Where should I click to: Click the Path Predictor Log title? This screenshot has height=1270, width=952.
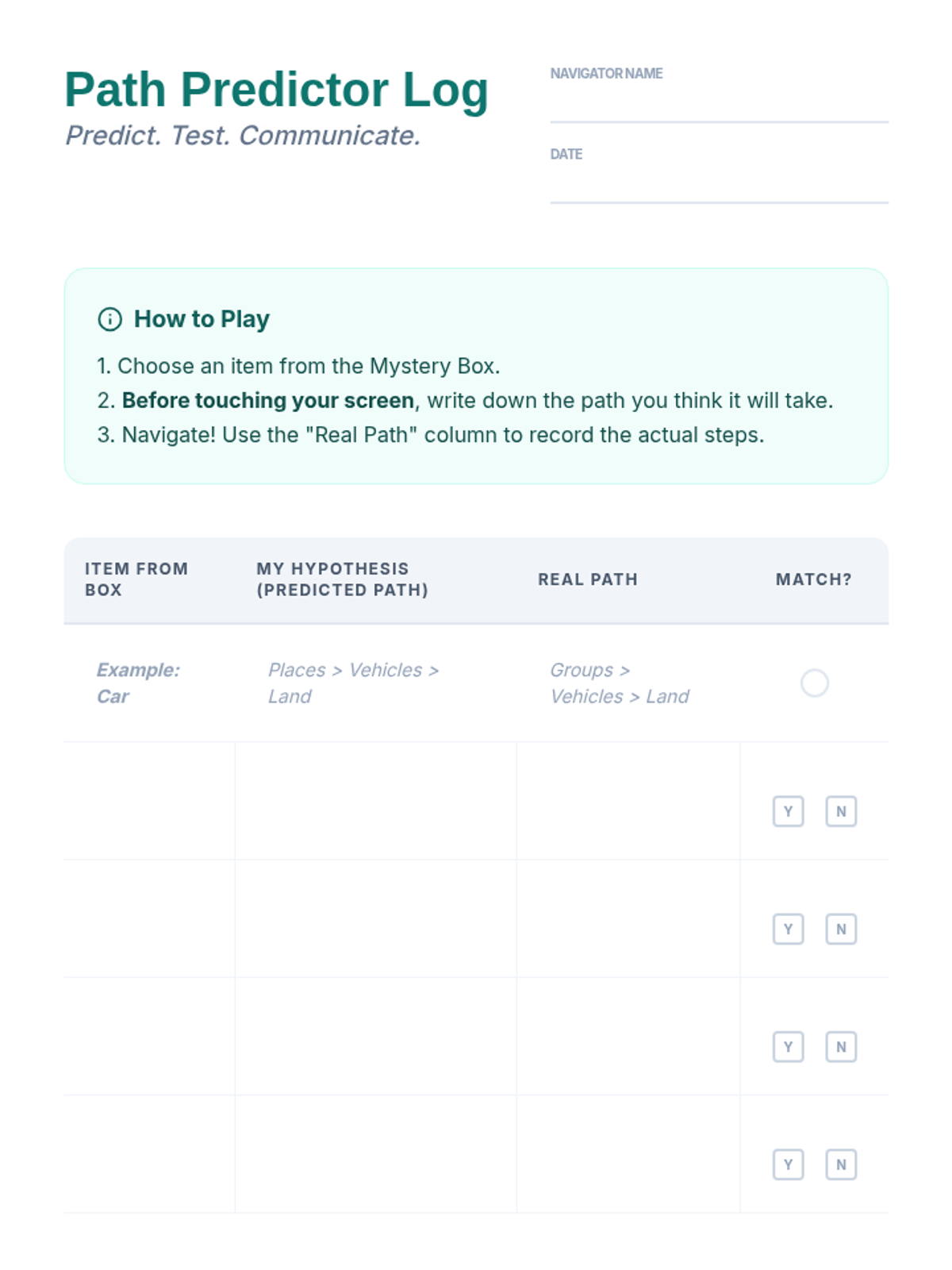[x=276, y=89]
